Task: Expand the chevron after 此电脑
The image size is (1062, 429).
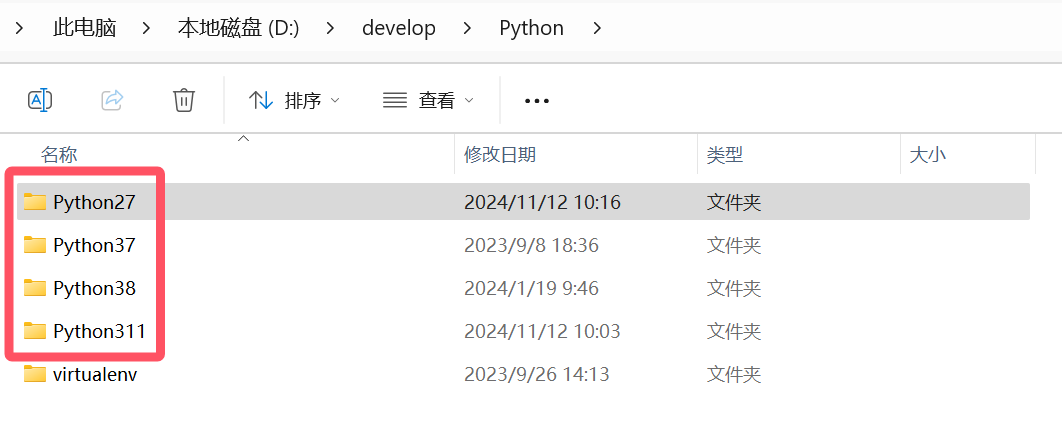Action: click(146, 28)
